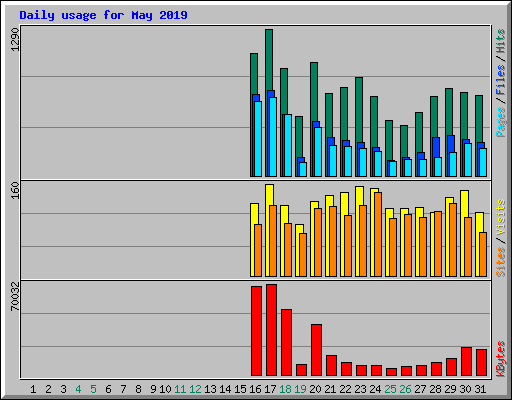This screenshot has width=512, height=400.
Task: Select green weekend day label 11
Action: pos(180,389)
